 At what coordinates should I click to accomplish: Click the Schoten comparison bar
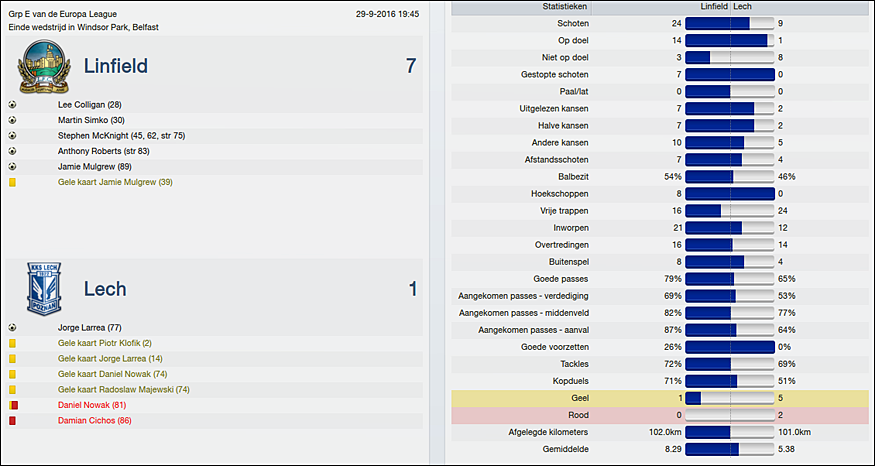click(x=730, y=23)
